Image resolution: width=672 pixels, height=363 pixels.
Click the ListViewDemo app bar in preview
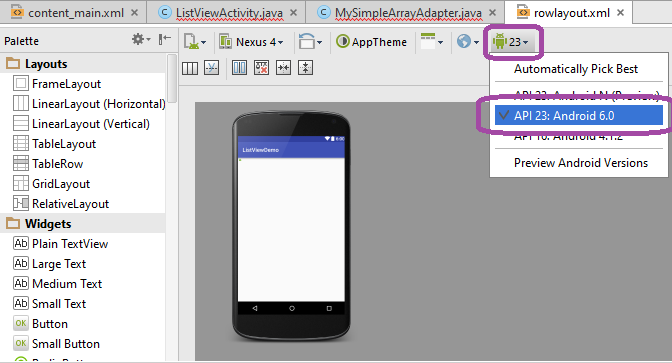point(291,150)
